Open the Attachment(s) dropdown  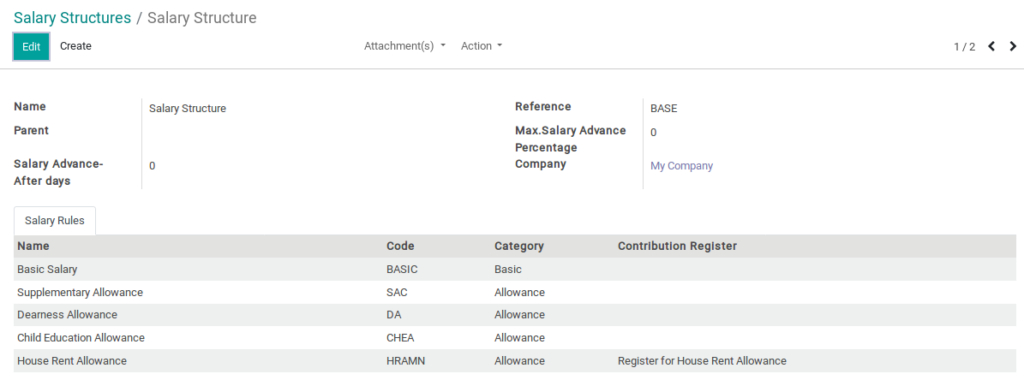pyautogui.click(x=405, y=46)
